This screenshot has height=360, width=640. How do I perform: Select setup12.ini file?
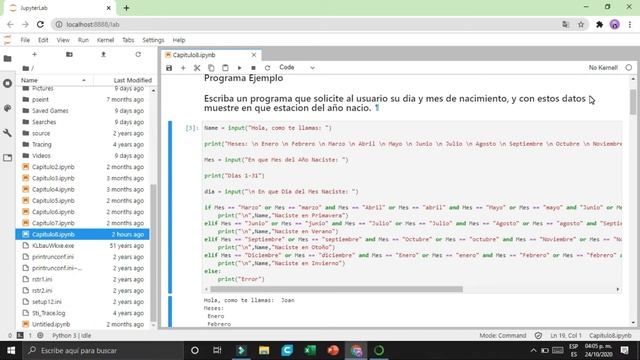83,302
